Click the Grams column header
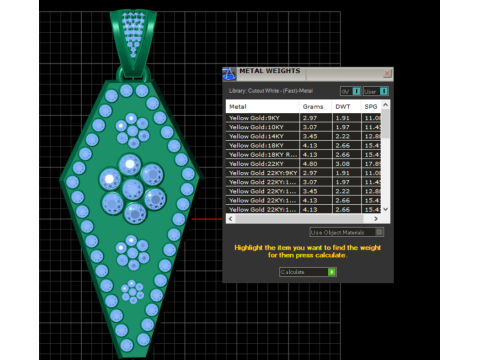 [x=316, y=107]
